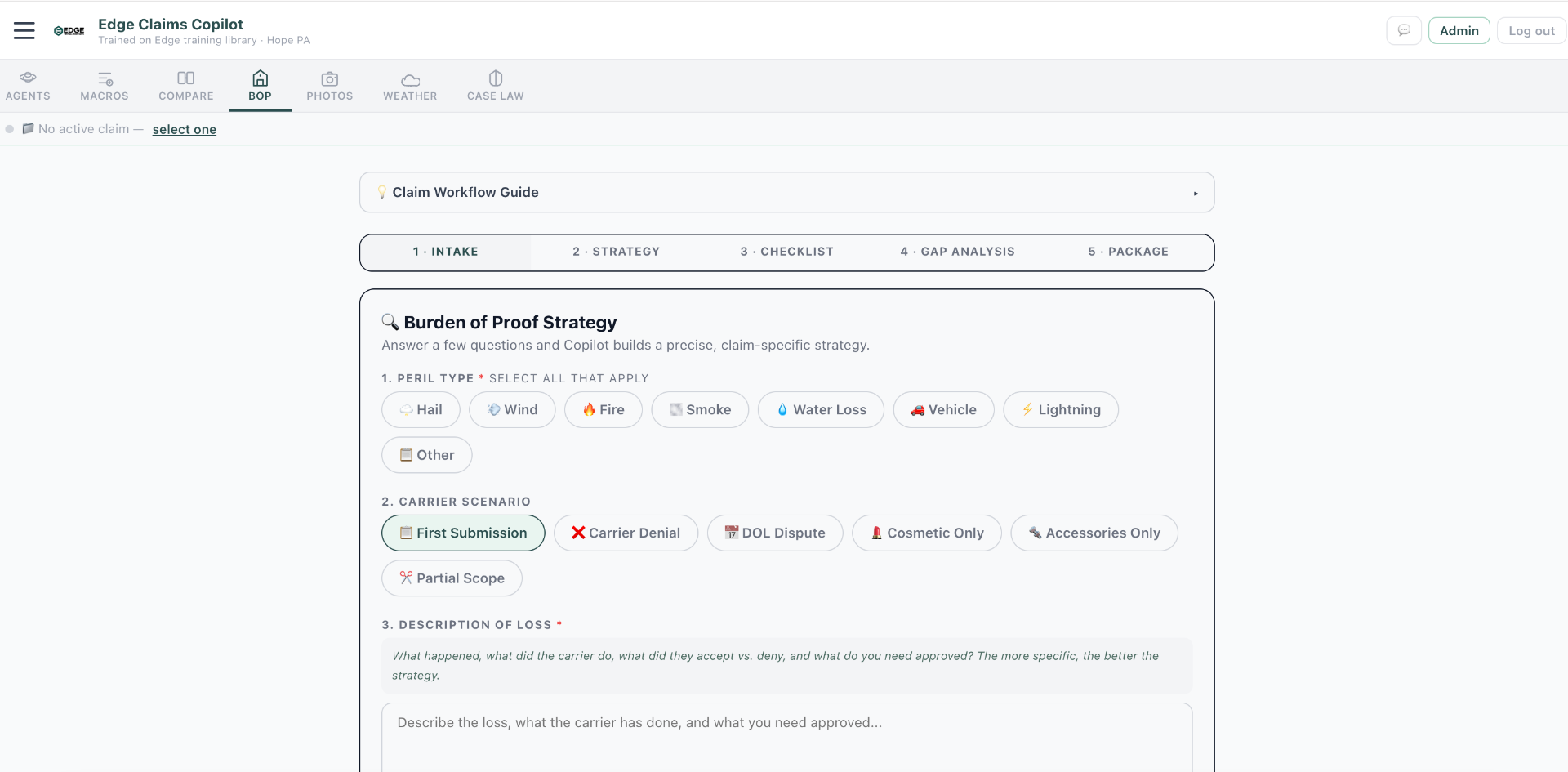Screen dimensions: 1568x772
Task: Select the Water Loss peril chip
Action: click(x=820, y=409)
